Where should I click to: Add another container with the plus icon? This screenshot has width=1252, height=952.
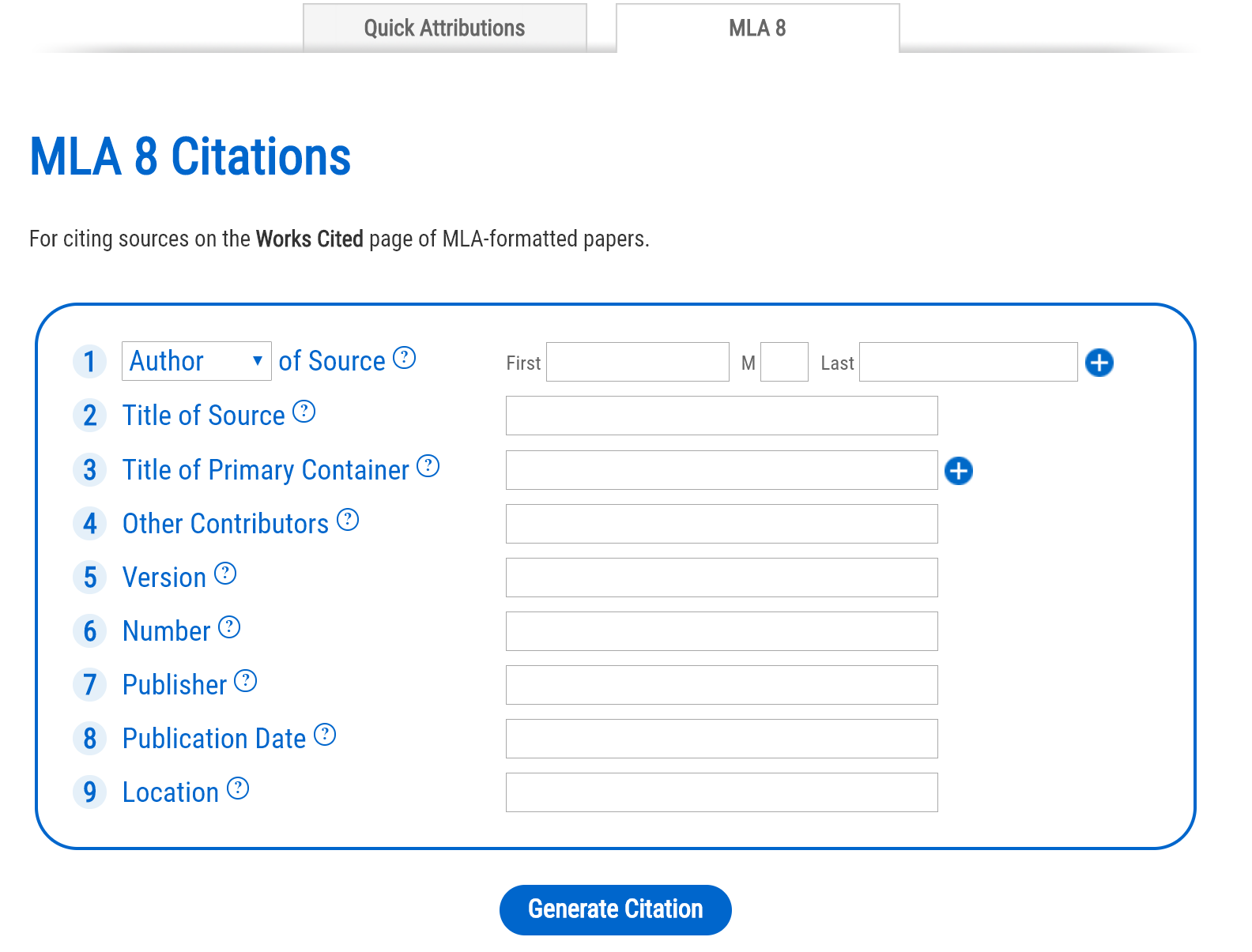[x=959, y=471]
